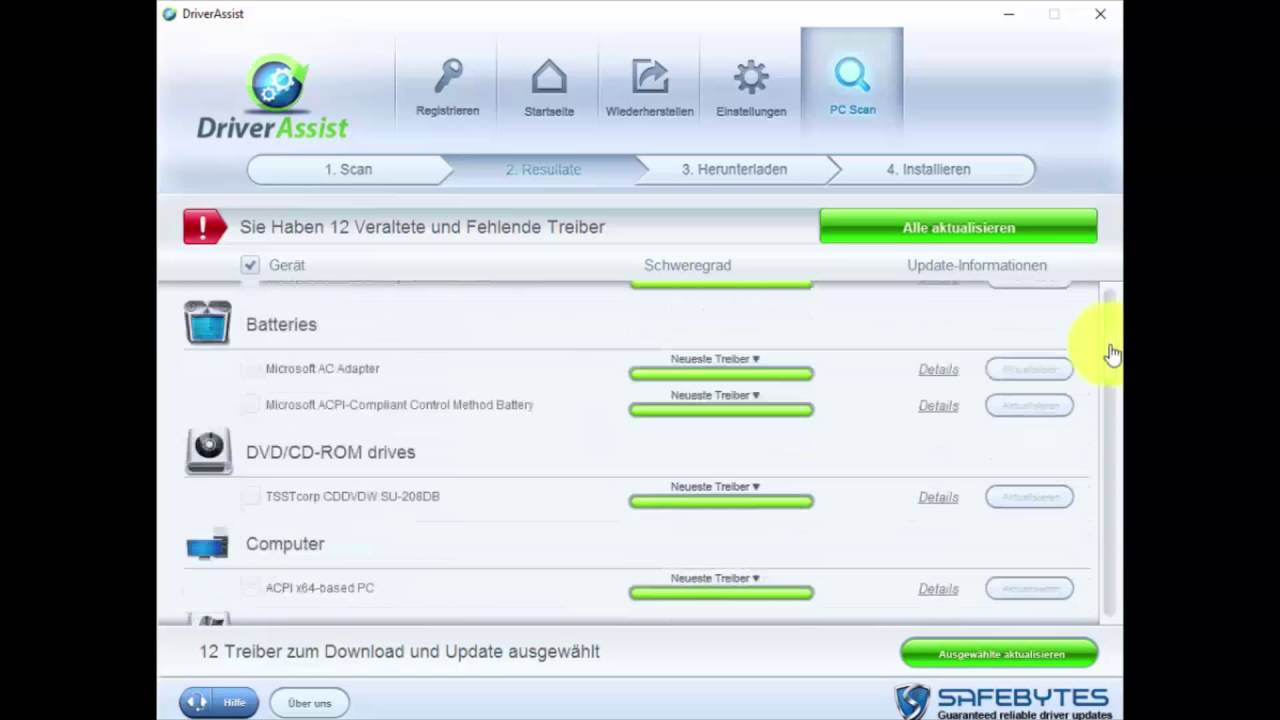Image resolution: width=1280 pixels, height=720 pixels.
Task: Click the driver list vertical scrollbar
Action: pyautogui.click(x=1109, y=450)
